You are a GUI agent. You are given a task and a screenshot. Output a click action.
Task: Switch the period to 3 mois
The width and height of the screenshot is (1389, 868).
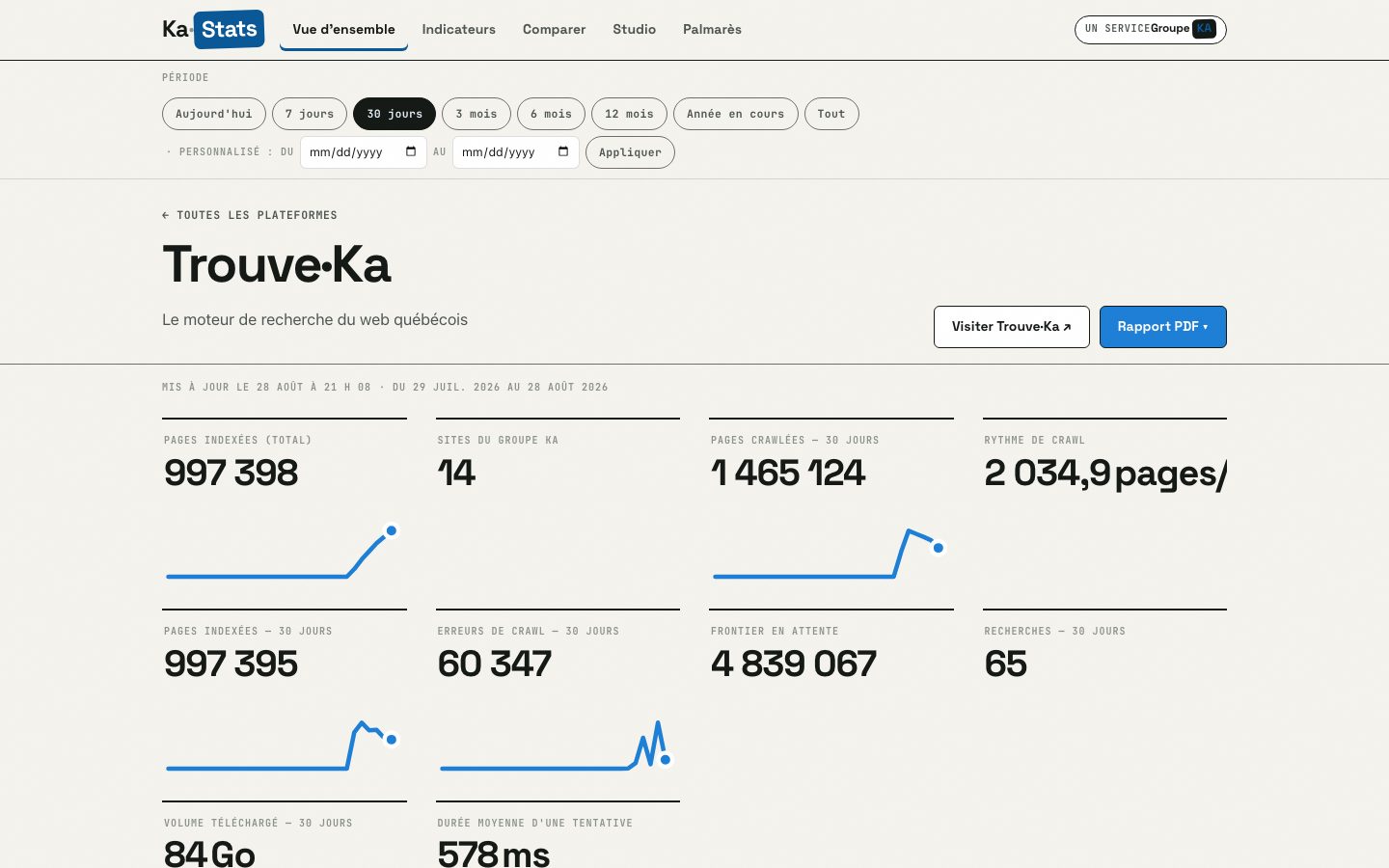(477, 114)
